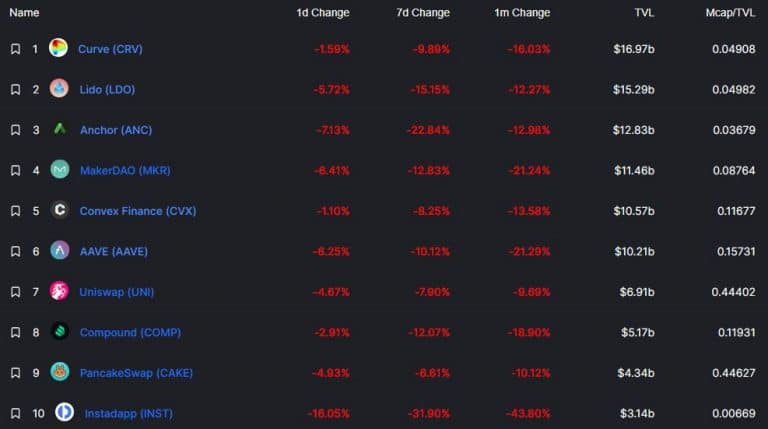
Task: Open the Convex Finance (CVX) link
Action: click(x=138, y=211)
